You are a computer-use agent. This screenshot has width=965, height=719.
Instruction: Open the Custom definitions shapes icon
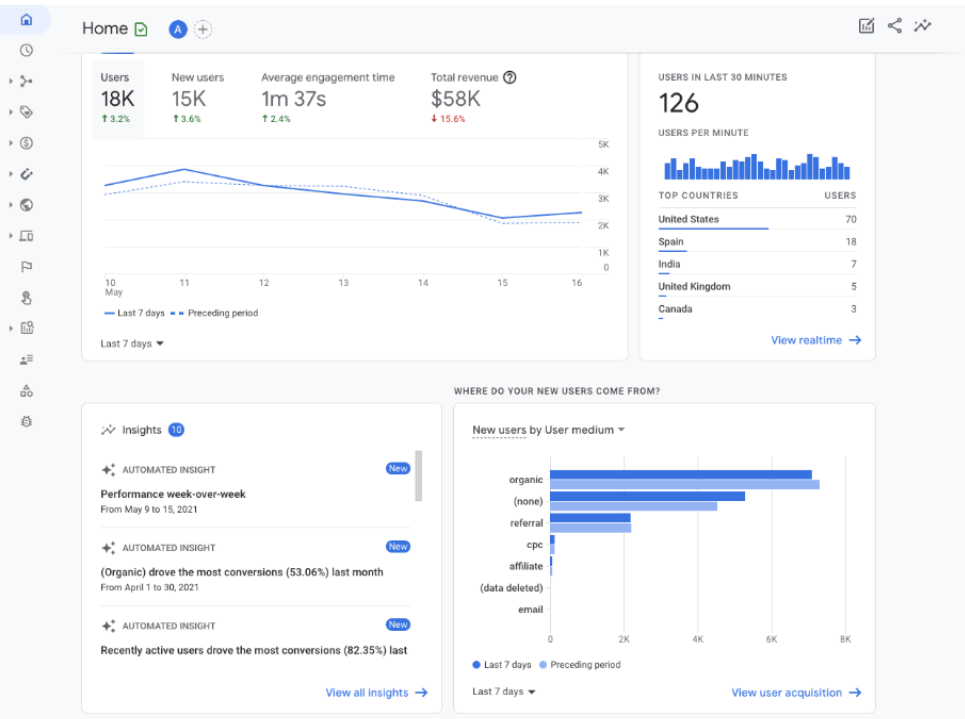coord(26,390)
